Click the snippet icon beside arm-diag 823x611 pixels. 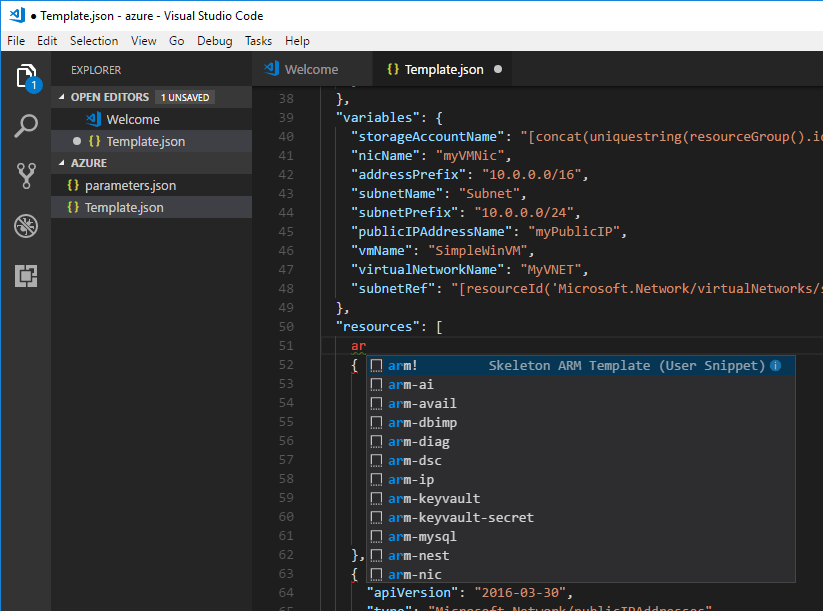(376, 441)
